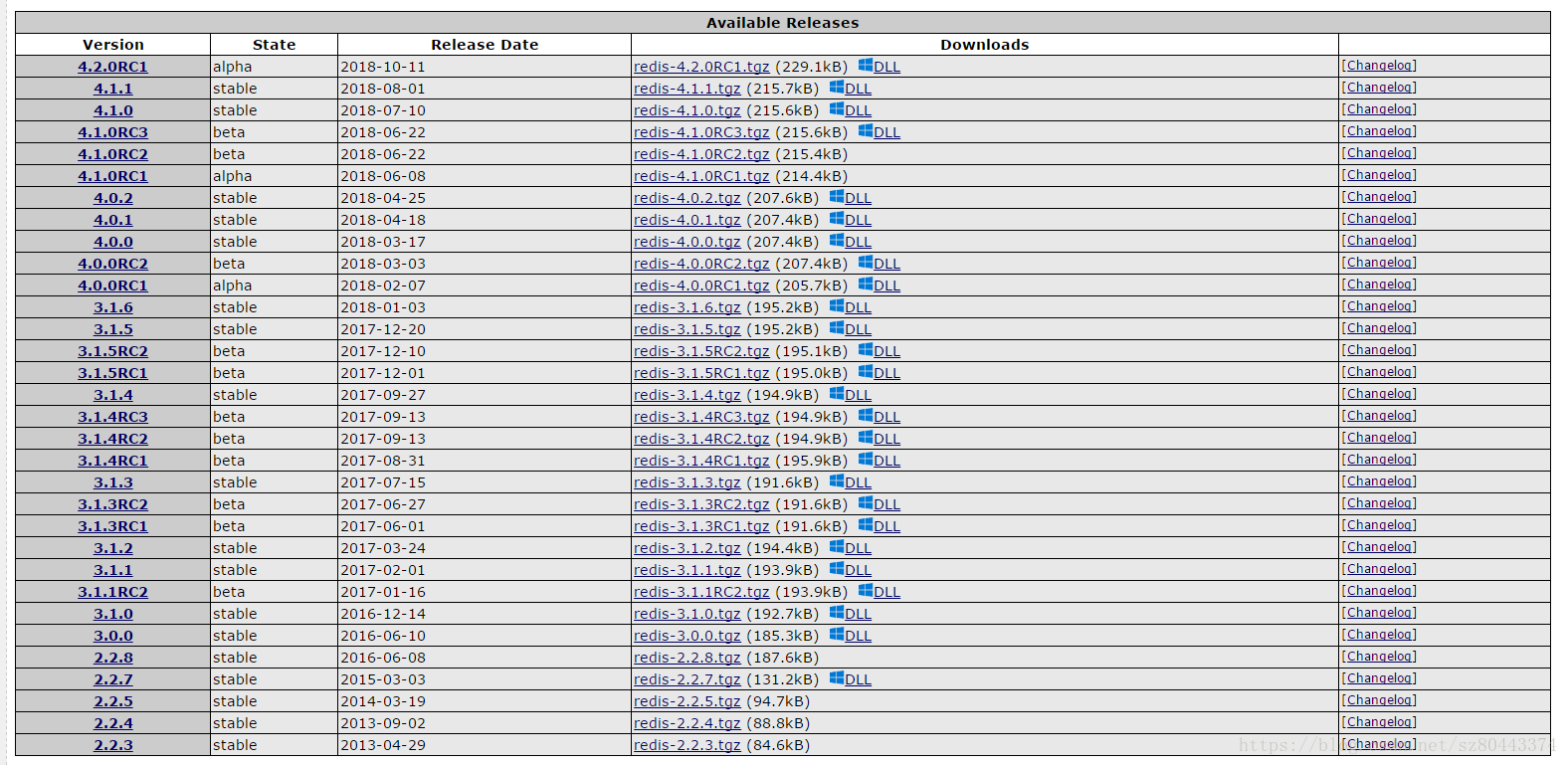
Task: Open Windows DLL download for 4.0.1
Action: point(851,220)
